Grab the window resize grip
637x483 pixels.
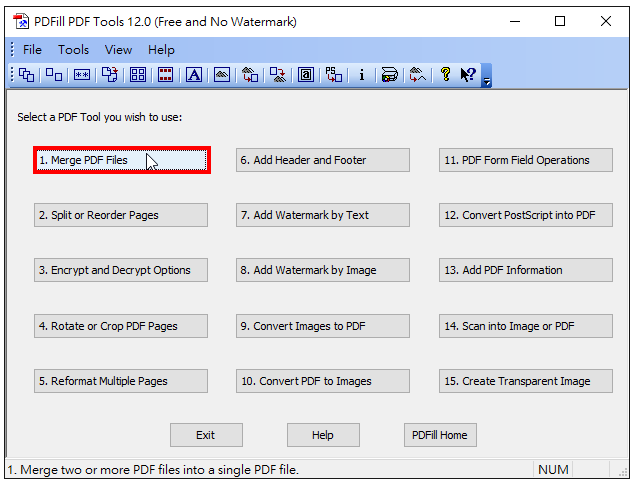623,472
